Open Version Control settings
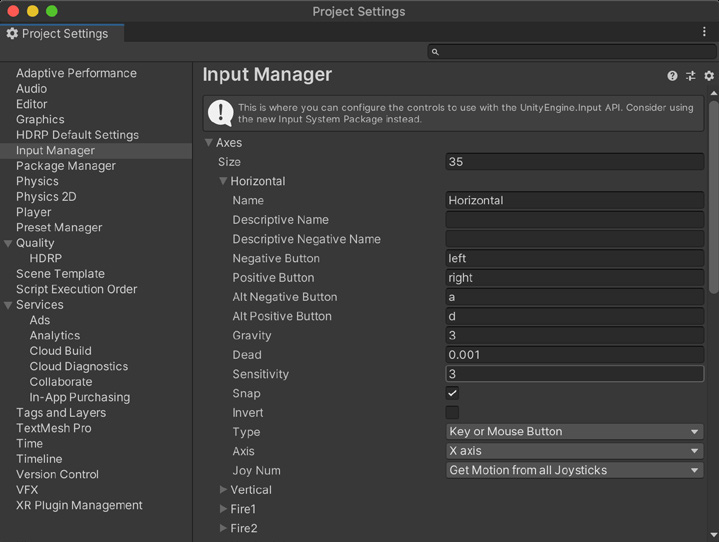The height and width of the screenshot is (542, 719). tap(57, 475)
